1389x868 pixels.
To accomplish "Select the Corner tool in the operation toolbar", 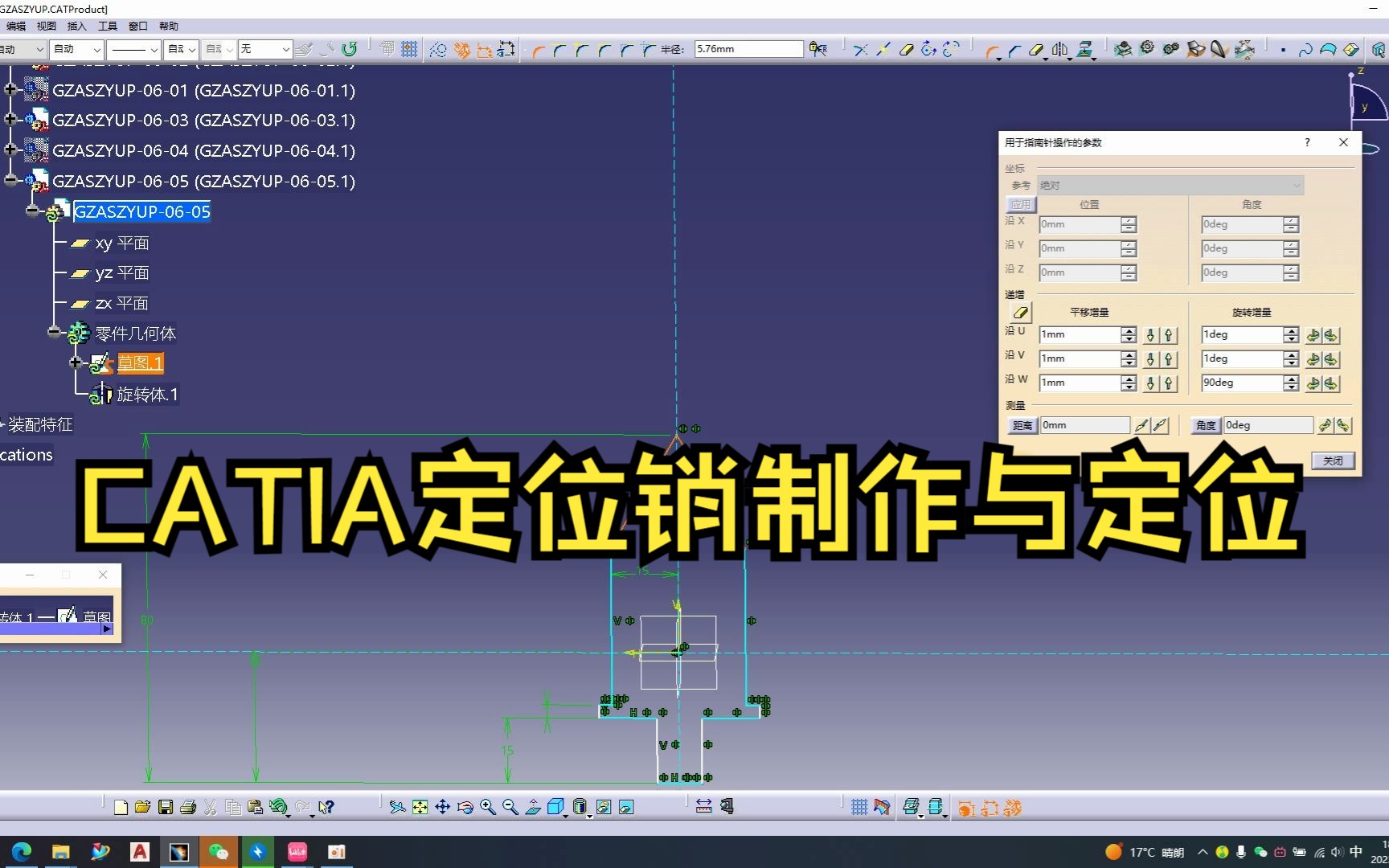I will [x=994, y=51].
